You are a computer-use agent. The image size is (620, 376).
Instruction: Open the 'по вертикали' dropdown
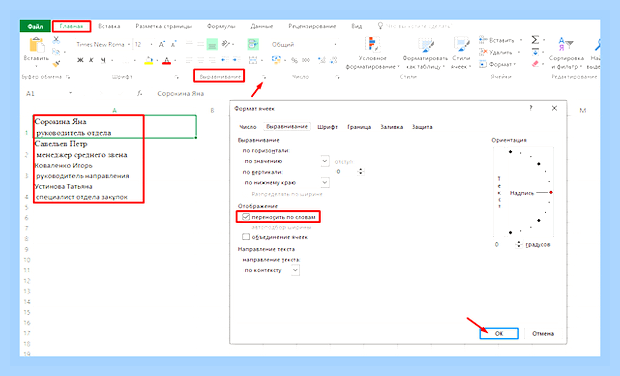point(325,183)
